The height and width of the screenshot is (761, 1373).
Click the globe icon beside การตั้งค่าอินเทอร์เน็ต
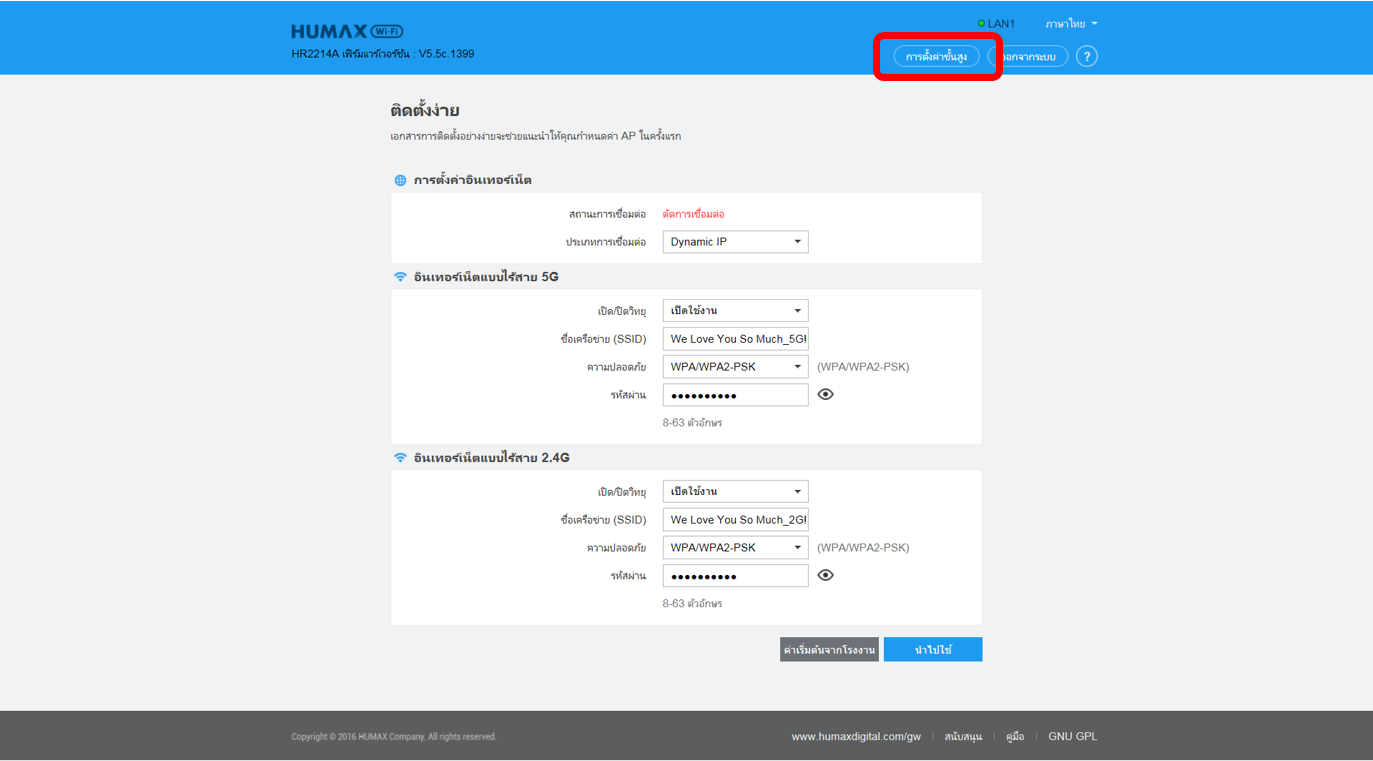tap(400, 181)
